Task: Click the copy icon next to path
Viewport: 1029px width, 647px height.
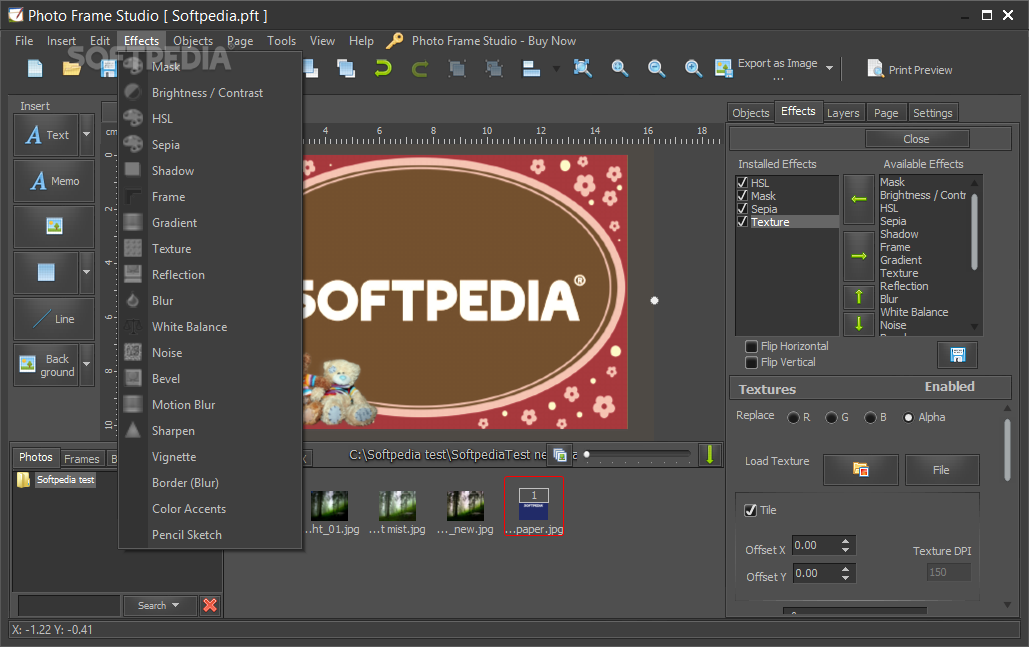Action: pos(560,455)
